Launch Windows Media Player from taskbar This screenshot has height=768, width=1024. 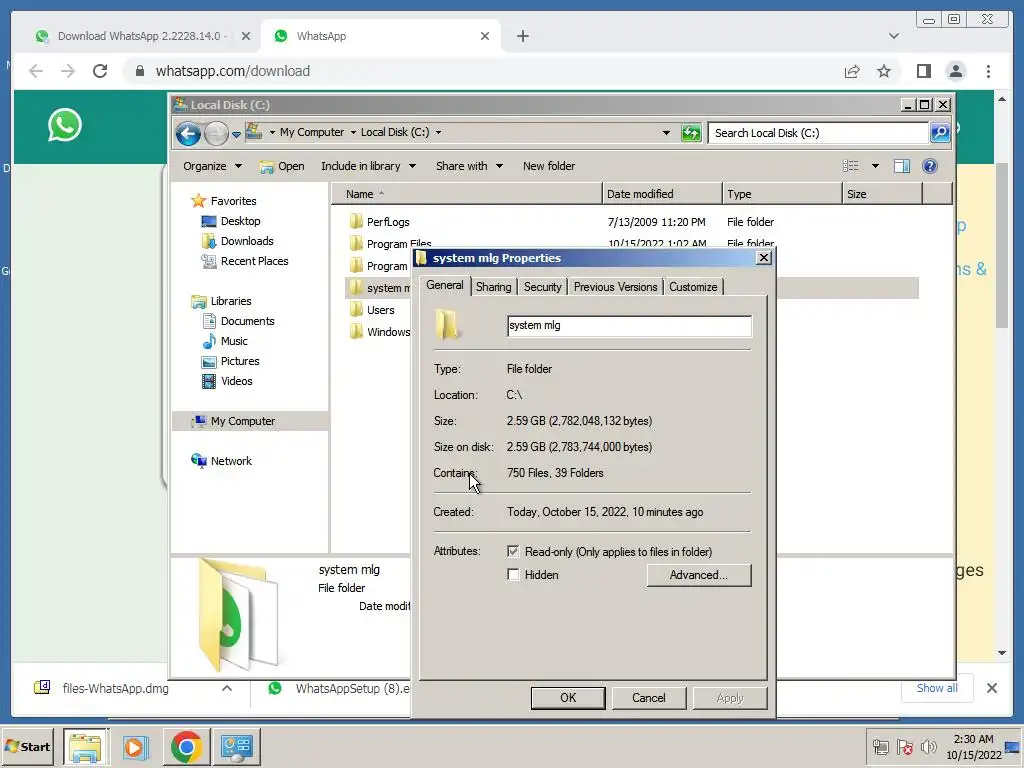click(136, 746)
